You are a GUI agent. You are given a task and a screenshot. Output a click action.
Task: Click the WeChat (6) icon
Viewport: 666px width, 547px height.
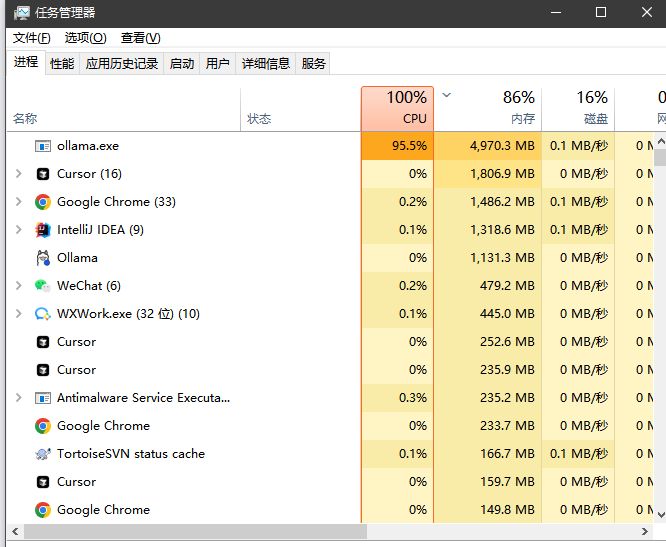[x=42, y=286]
